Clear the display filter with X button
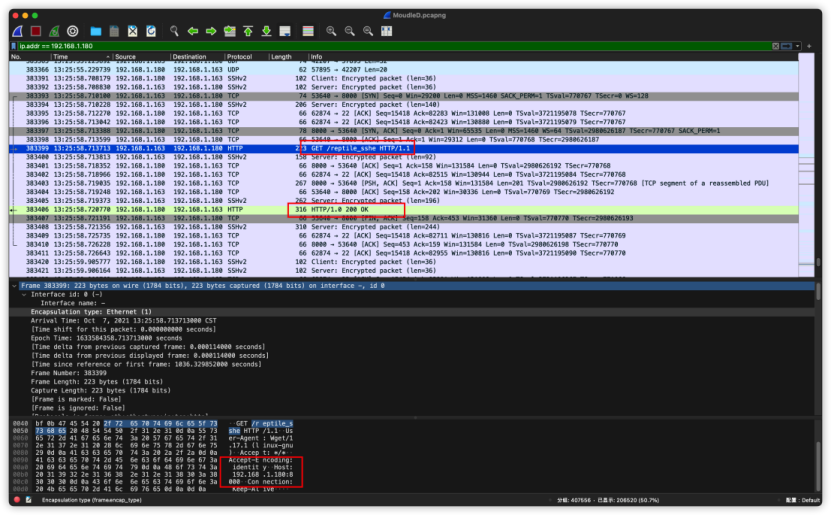The height and width of the screenshot is (515, 831). click(775, 46)
